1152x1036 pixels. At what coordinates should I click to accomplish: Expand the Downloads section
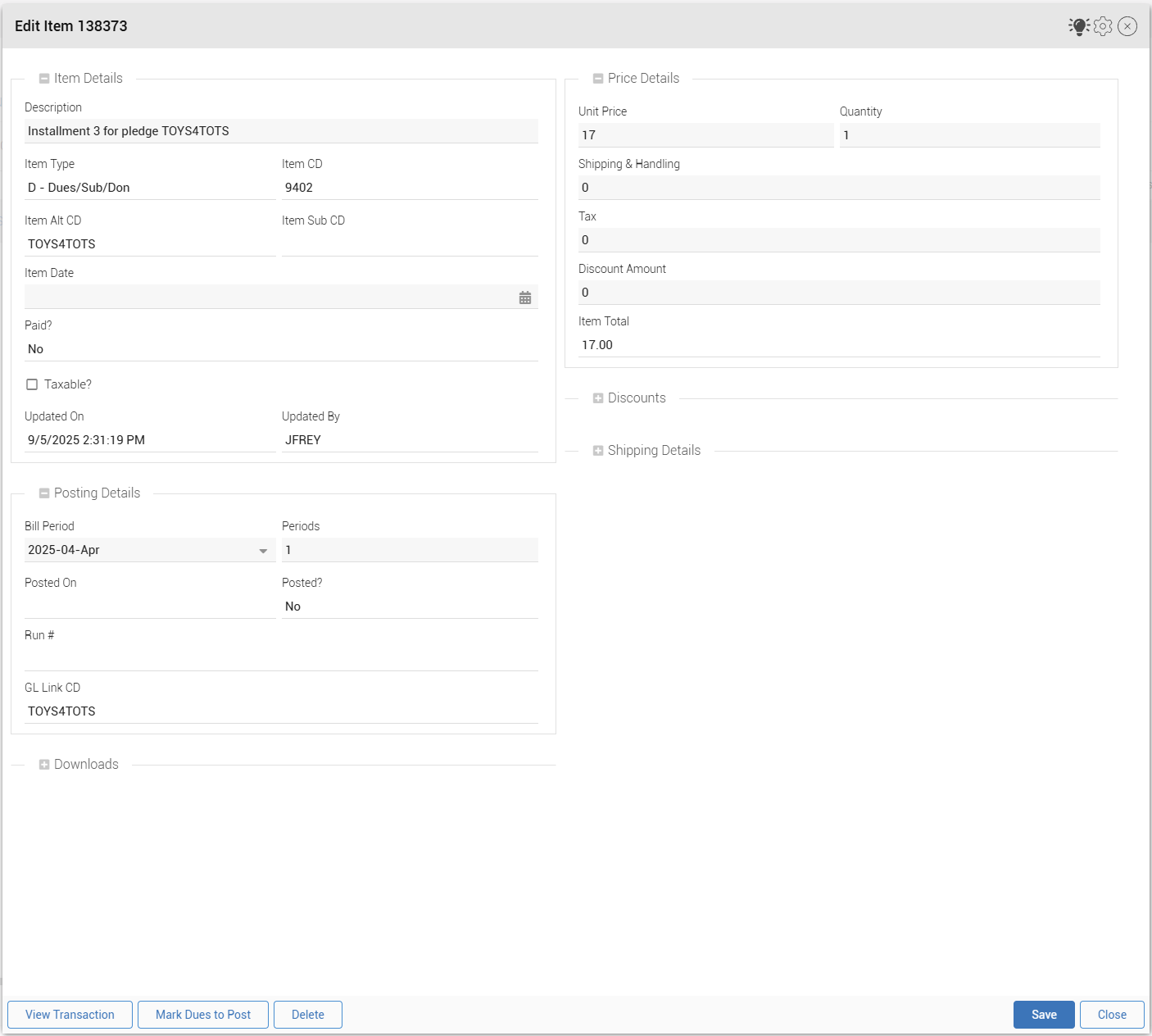[44, 765]
